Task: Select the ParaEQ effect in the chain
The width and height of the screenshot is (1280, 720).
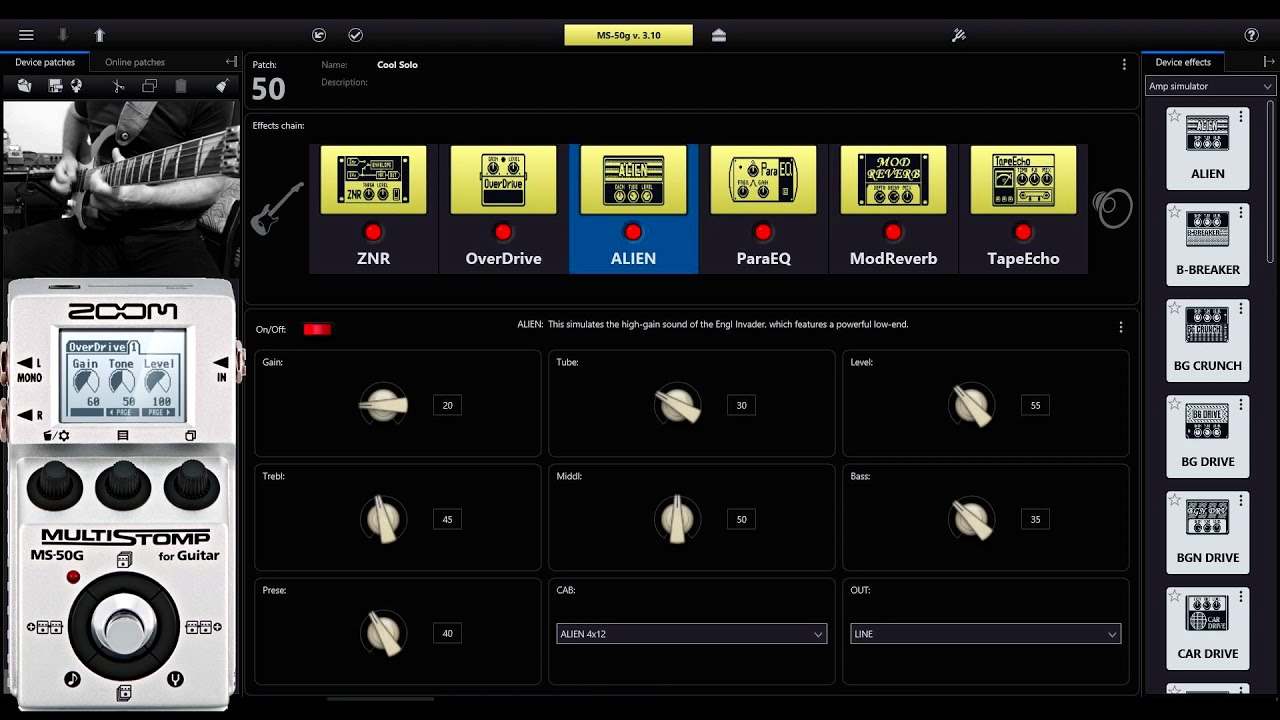Action: 763,209
